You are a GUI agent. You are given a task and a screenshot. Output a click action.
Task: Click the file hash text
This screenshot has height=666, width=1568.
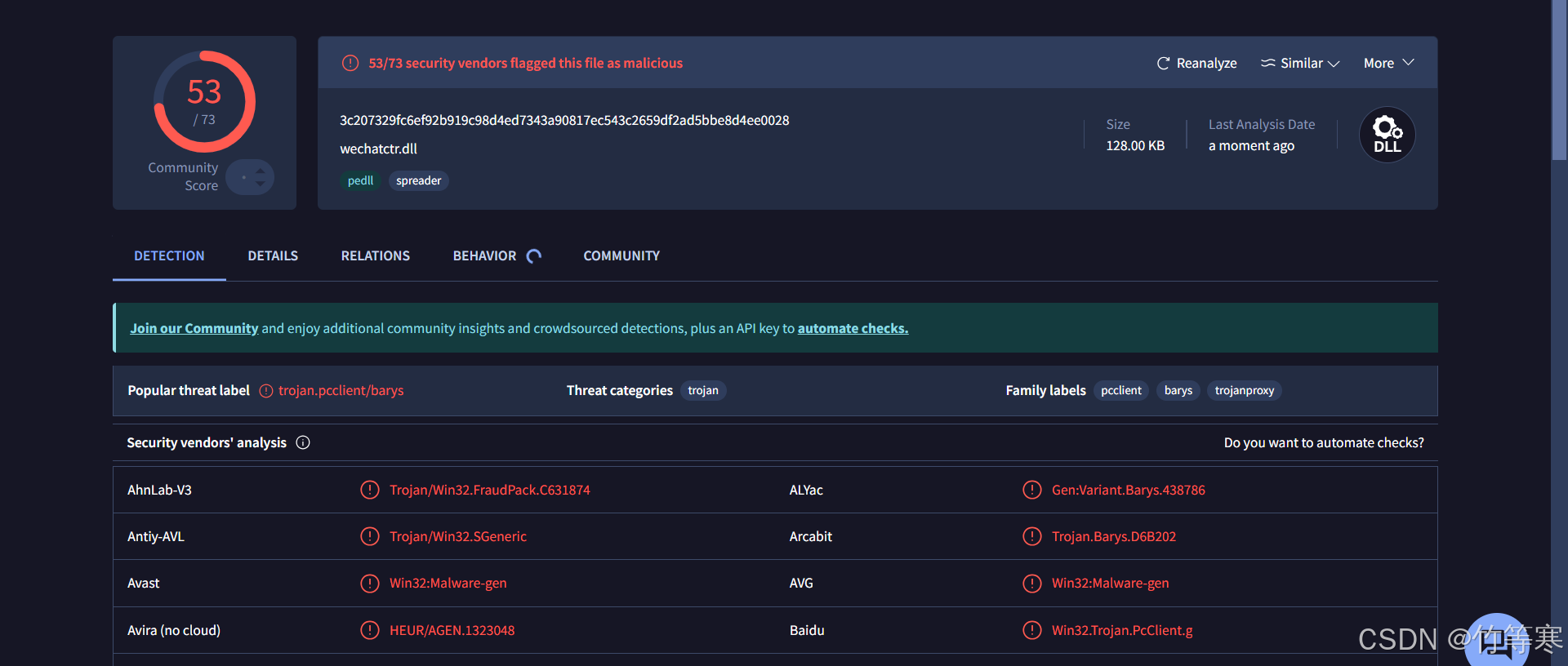pos(564,121)
